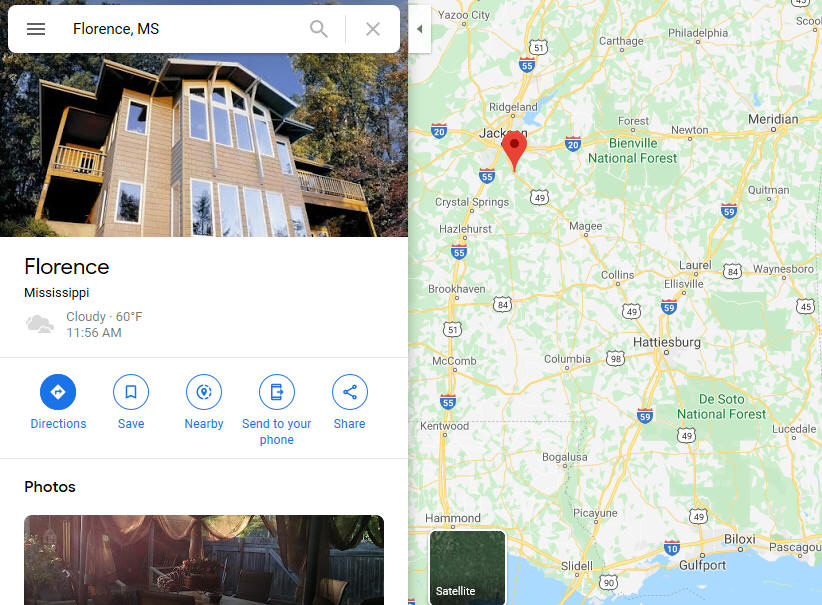Viewport: 822px width, 605px height.
Task: Click the De Soto National Forest label
Action: click(721, 406)
